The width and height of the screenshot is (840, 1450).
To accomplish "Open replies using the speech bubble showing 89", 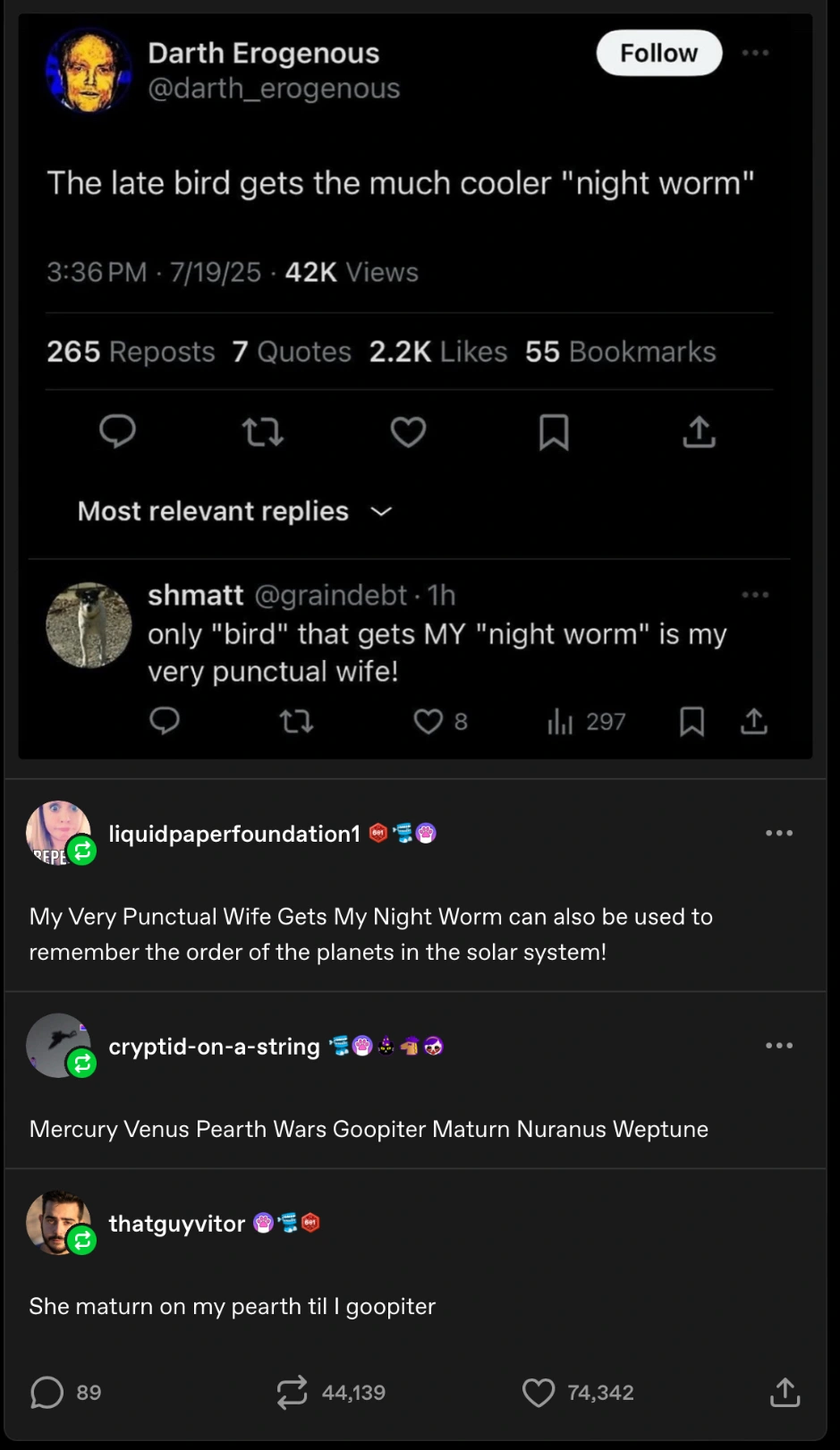I will pyautogui.click(x=47, y=1392).
